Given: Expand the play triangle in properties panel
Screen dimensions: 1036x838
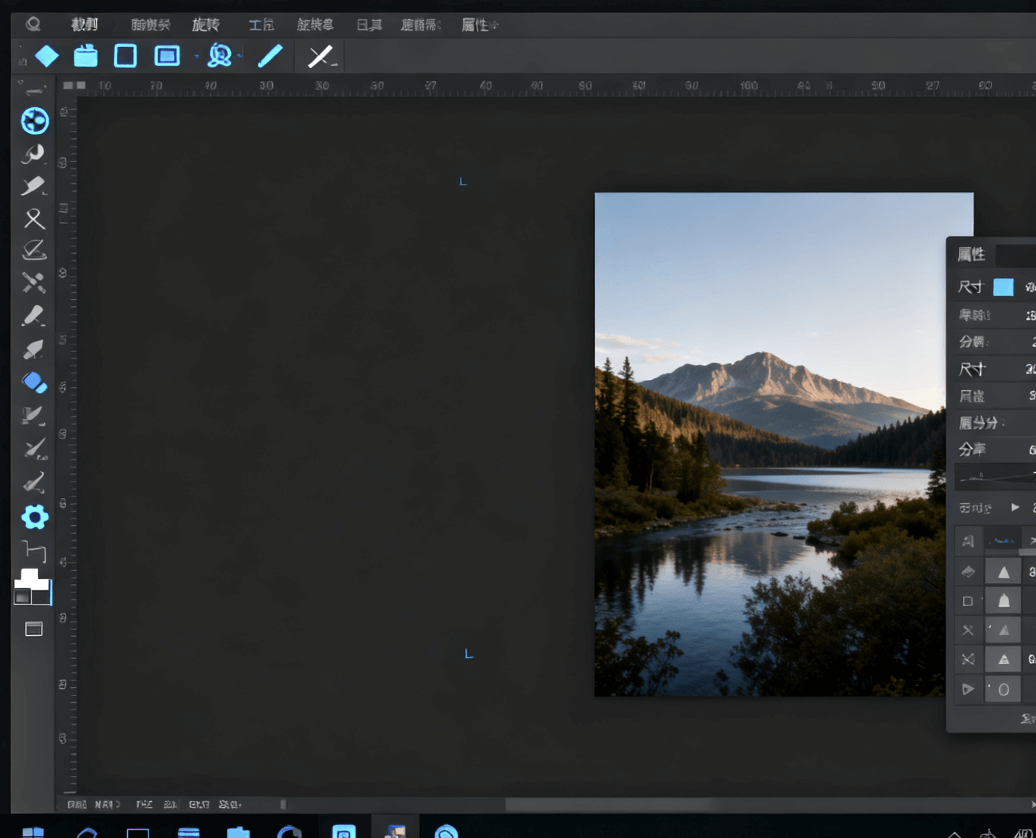Looking at the screenshot, I should point(1016,508).
